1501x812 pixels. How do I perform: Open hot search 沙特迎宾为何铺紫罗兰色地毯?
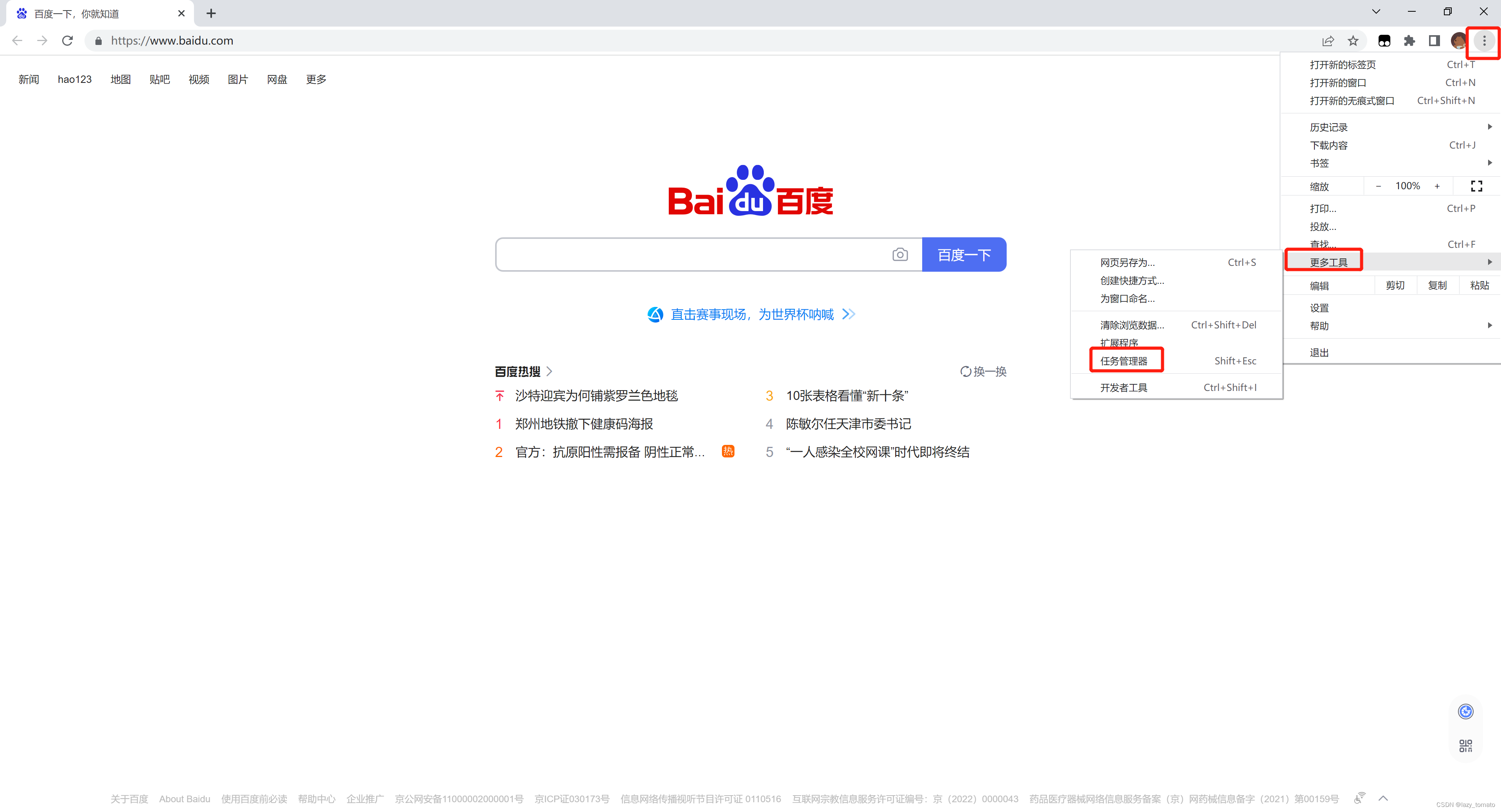pyautogui.click(x=596, y=396)
